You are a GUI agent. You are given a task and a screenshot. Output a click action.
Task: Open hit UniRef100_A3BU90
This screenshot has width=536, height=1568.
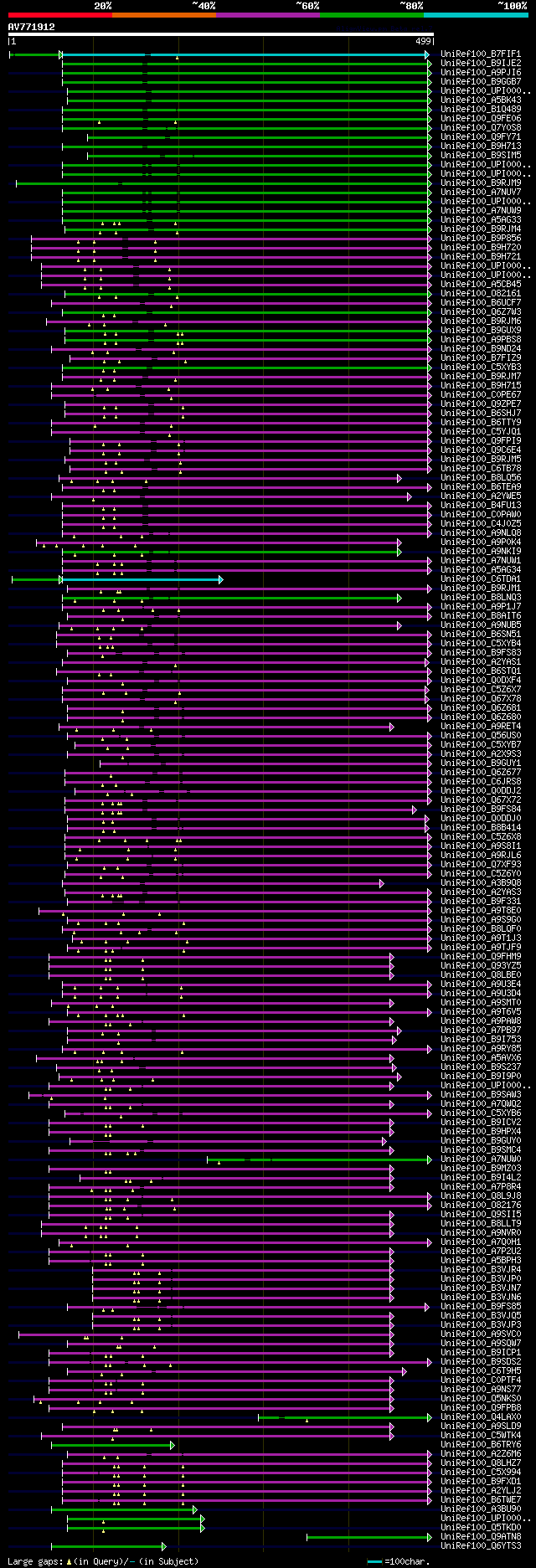tap(481, 1509)
